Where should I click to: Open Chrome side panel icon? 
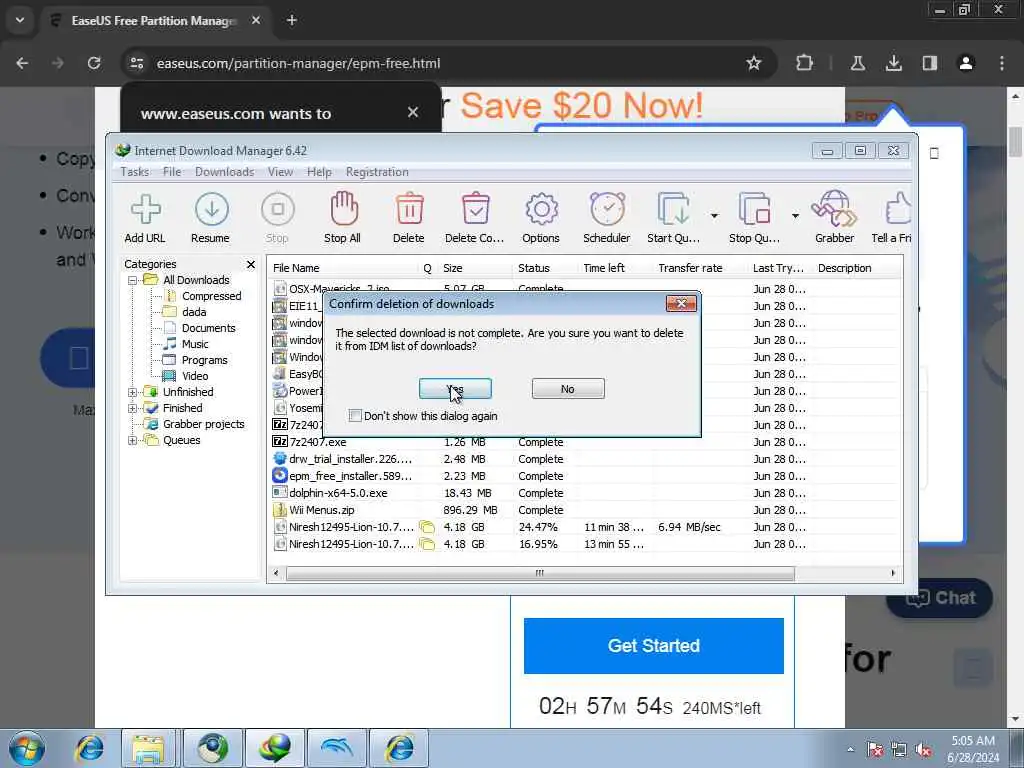[x=929, y=63]
